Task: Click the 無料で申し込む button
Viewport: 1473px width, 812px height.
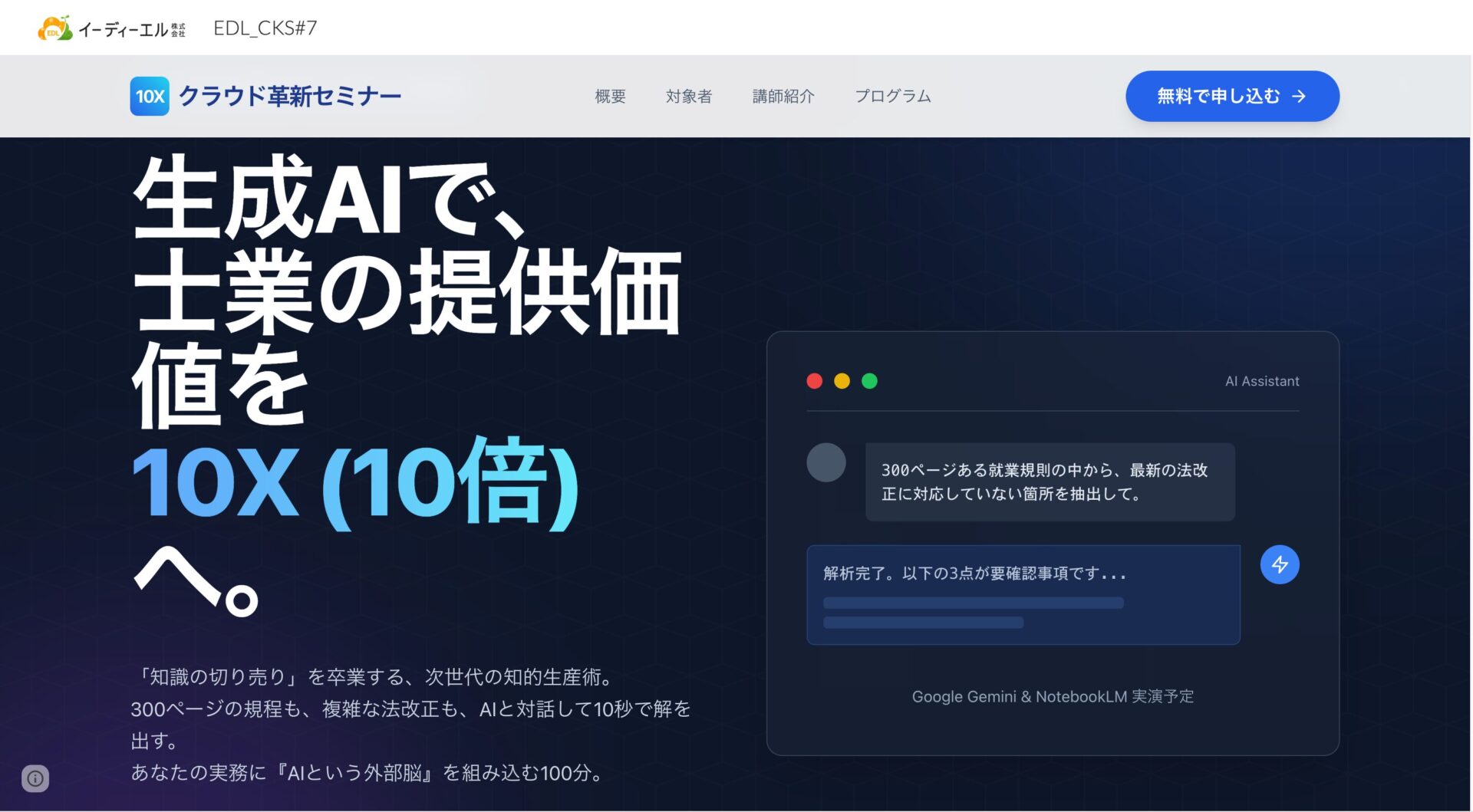Action: point(1231,96)
